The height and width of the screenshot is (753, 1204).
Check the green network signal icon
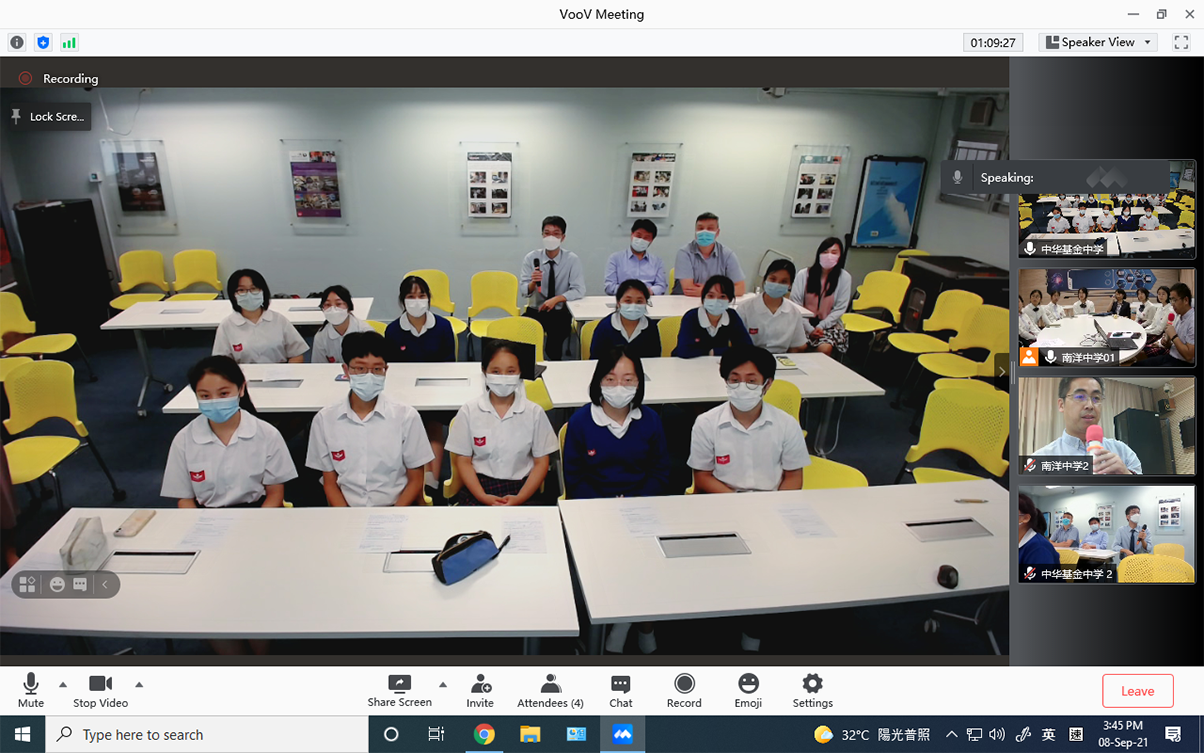click(x=69, y=43)
